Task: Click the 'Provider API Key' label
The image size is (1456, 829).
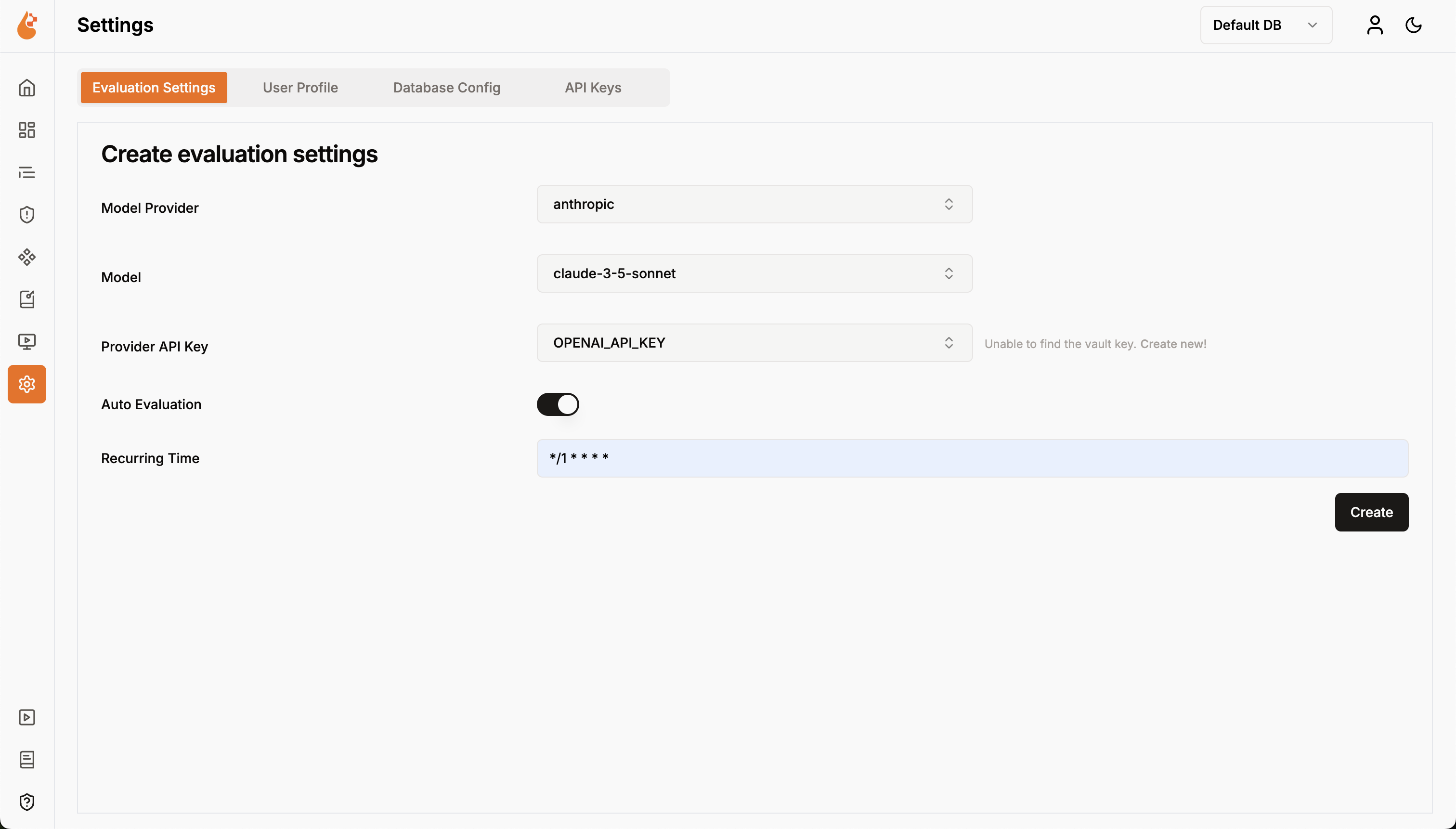Action: 154,347
